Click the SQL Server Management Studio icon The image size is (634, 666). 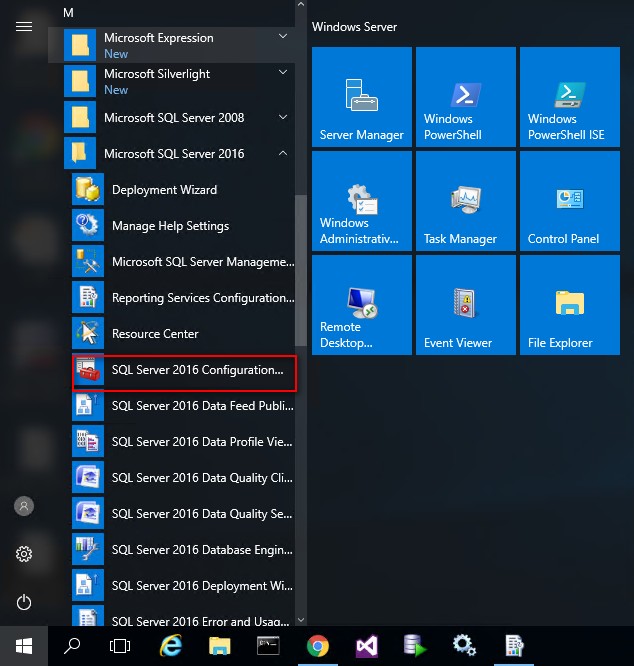(88, 261)
